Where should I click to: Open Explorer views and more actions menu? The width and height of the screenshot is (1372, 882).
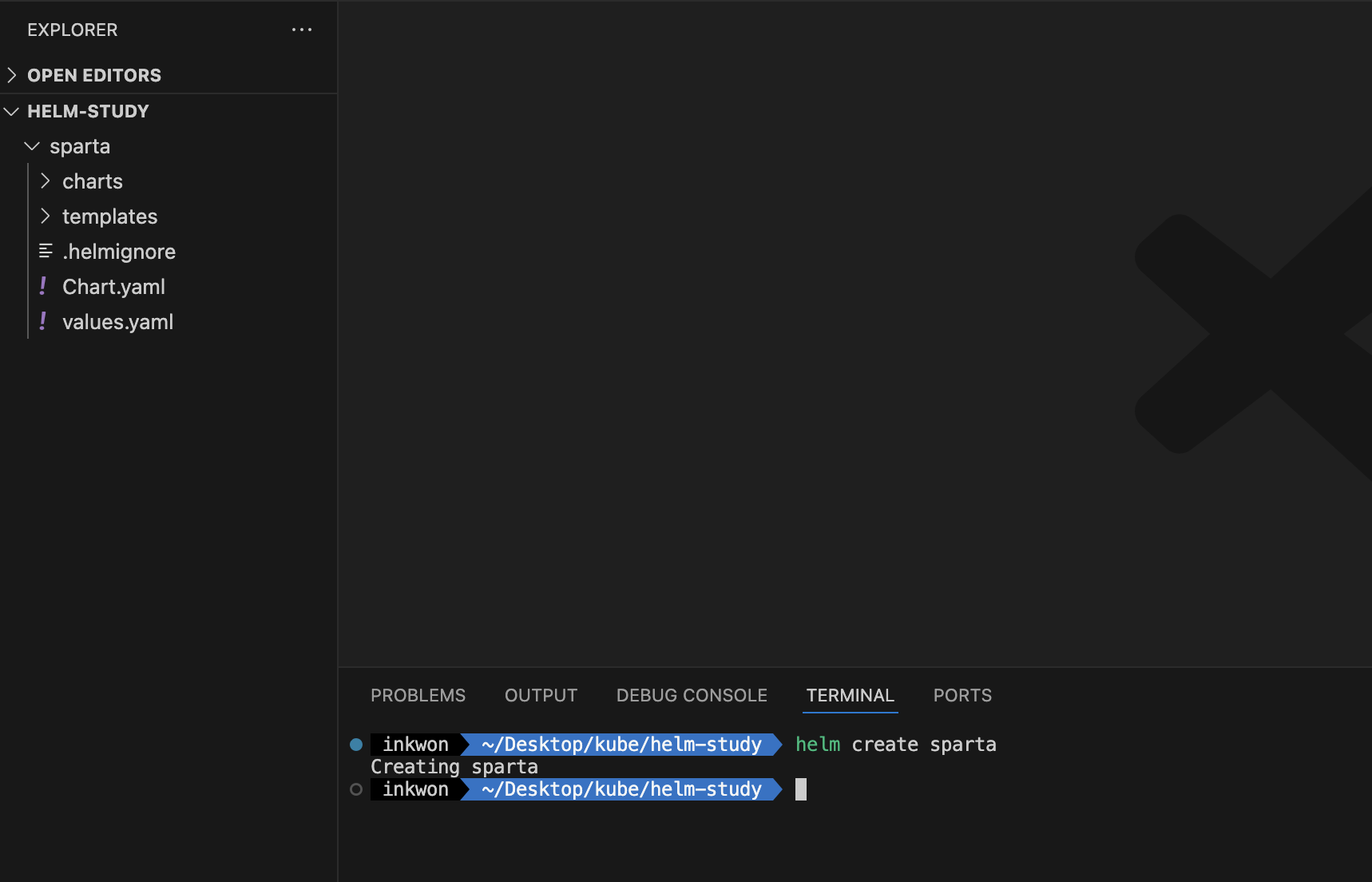[302, 30]
